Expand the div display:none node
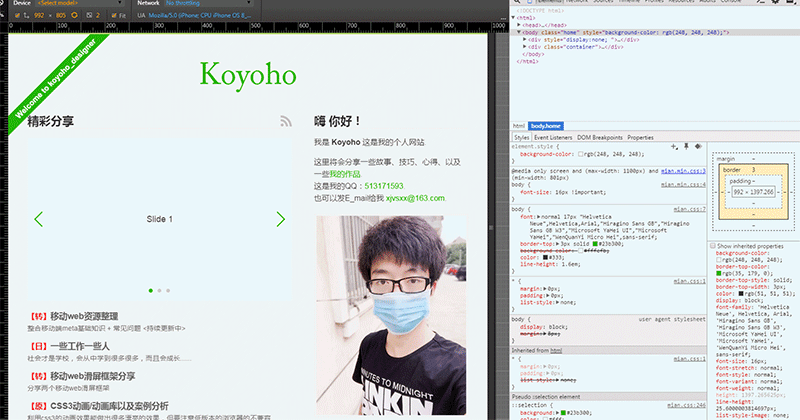 525,39
